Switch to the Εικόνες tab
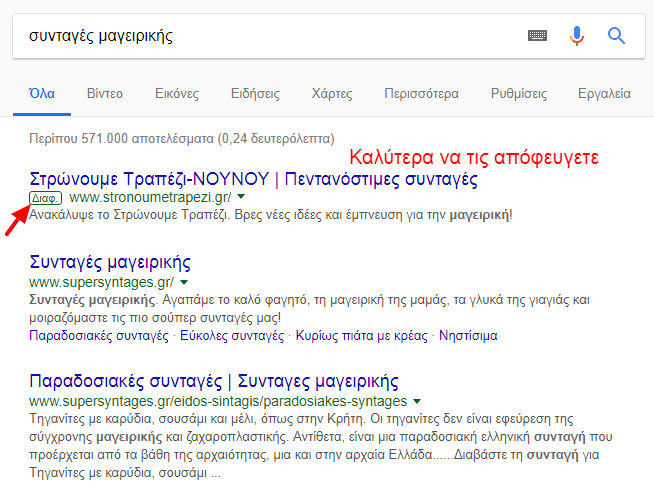The width and height of the screenshot is (654, 492). (x=177, y=94)
